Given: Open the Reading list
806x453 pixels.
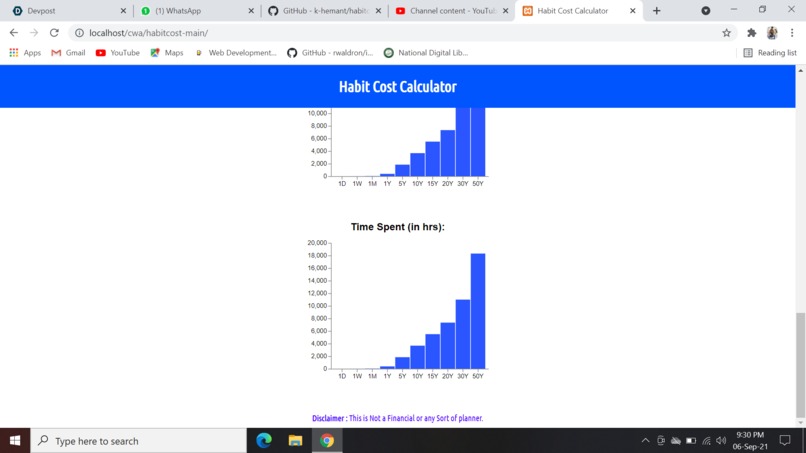Looking at the screenshot, I should tap(770, 53).
